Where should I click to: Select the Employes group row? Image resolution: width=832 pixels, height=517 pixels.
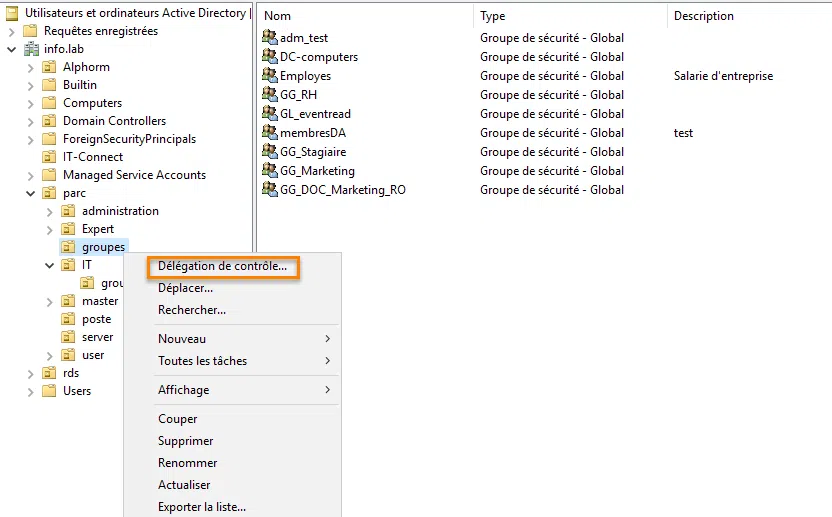click(305, 76)
